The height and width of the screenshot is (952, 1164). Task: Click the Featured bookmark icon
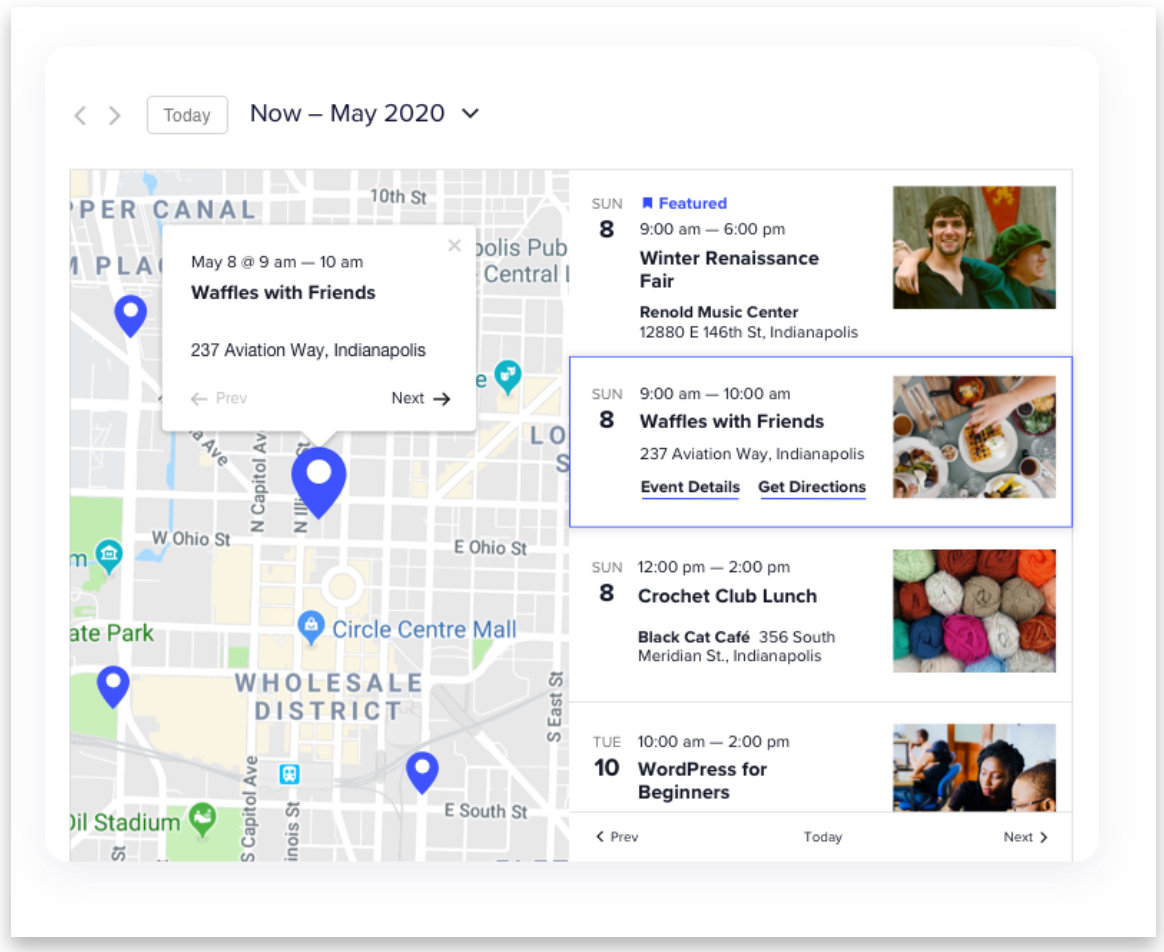click(x=647, y=203)
